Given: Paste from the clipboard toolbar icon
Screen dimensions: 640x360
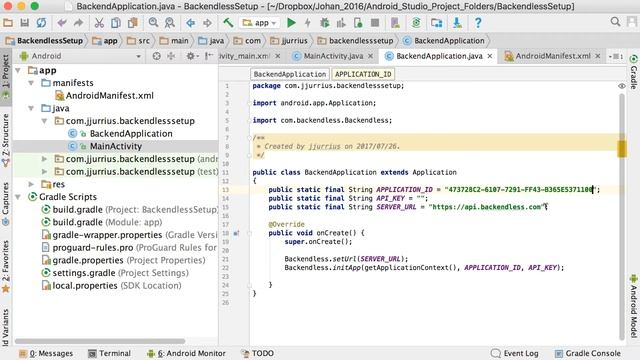Looking at the screenshot, I should [x=133, y=23].
